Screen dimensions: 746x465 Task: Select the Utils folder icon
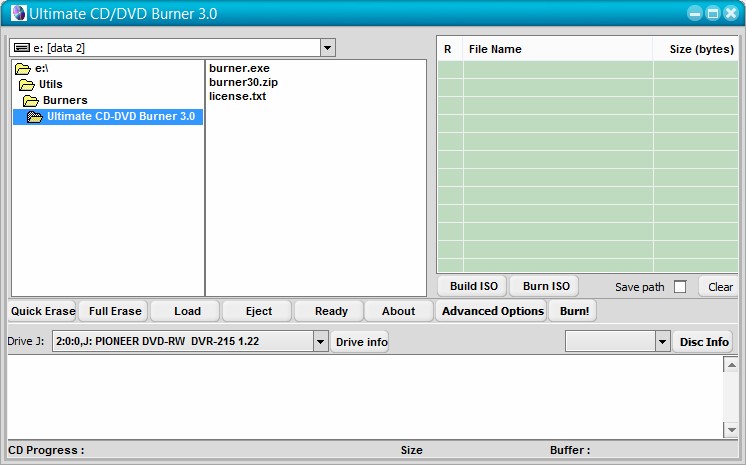27,85
